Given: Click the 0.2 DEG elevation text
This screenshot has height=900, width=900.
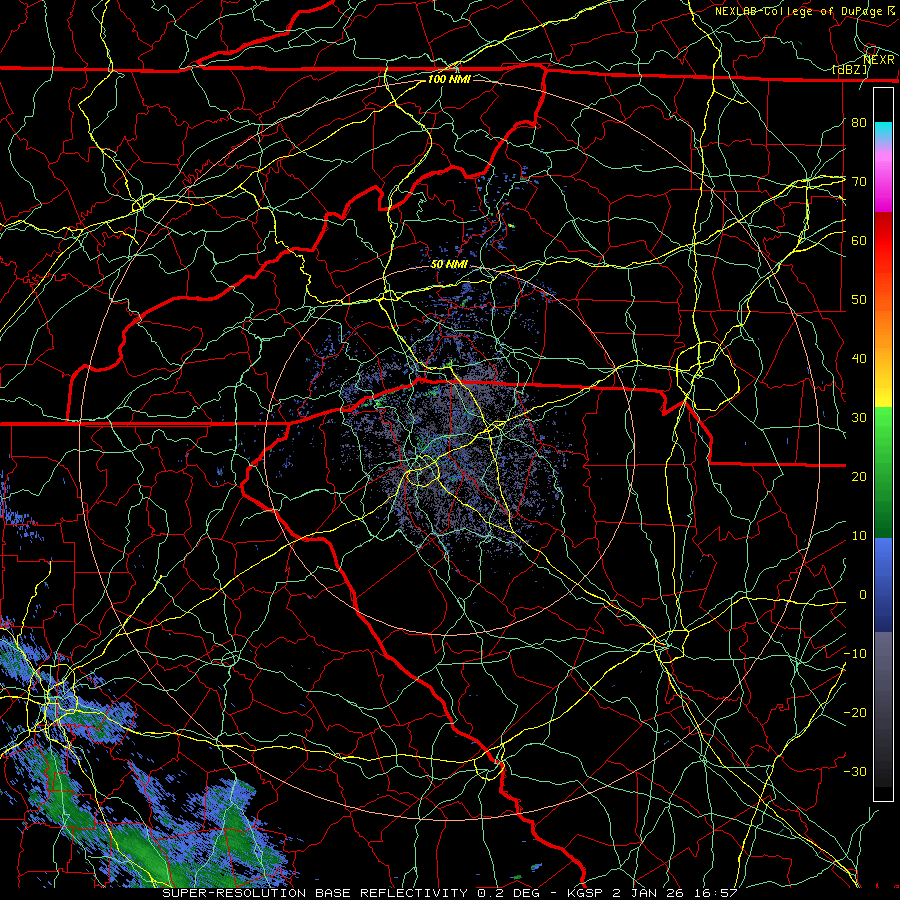Looking at the screenshot, I should click(x=509, y=893).
